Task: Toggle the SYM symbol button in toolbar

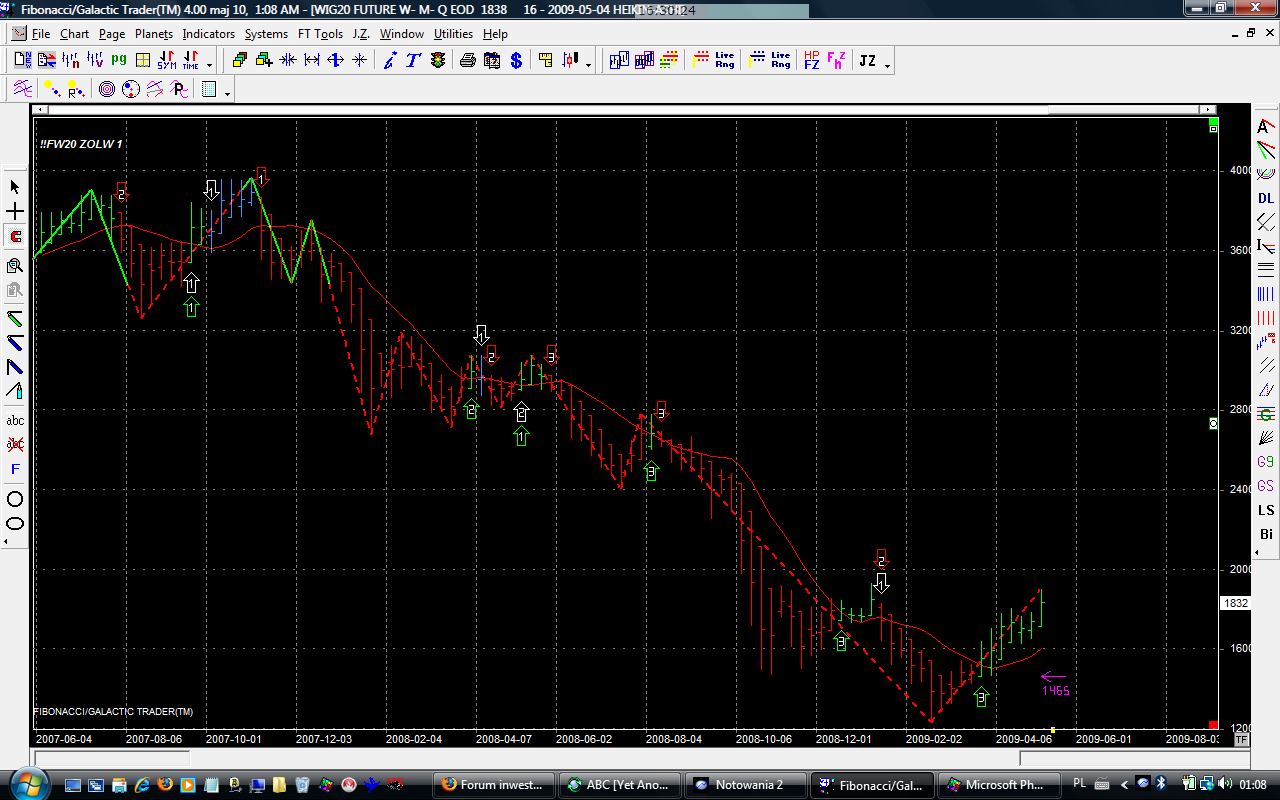Action: (167, 60)
